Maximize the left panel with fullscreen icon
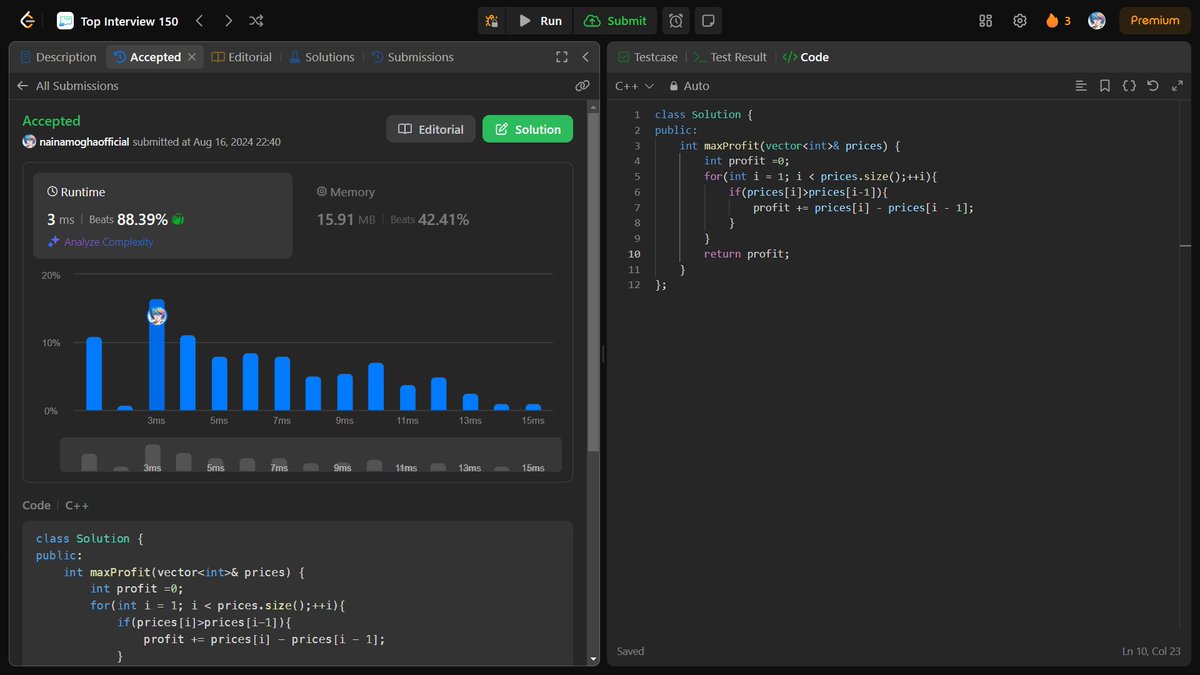The image size is (1200, 675). (x=562, y=57)
